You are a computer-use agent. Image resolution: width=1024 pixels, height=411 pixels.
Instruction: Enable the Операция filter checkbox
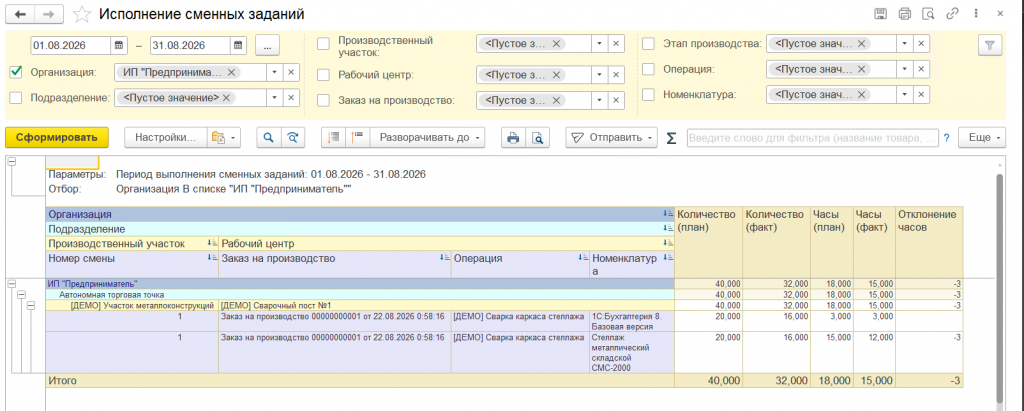[648, 69]
